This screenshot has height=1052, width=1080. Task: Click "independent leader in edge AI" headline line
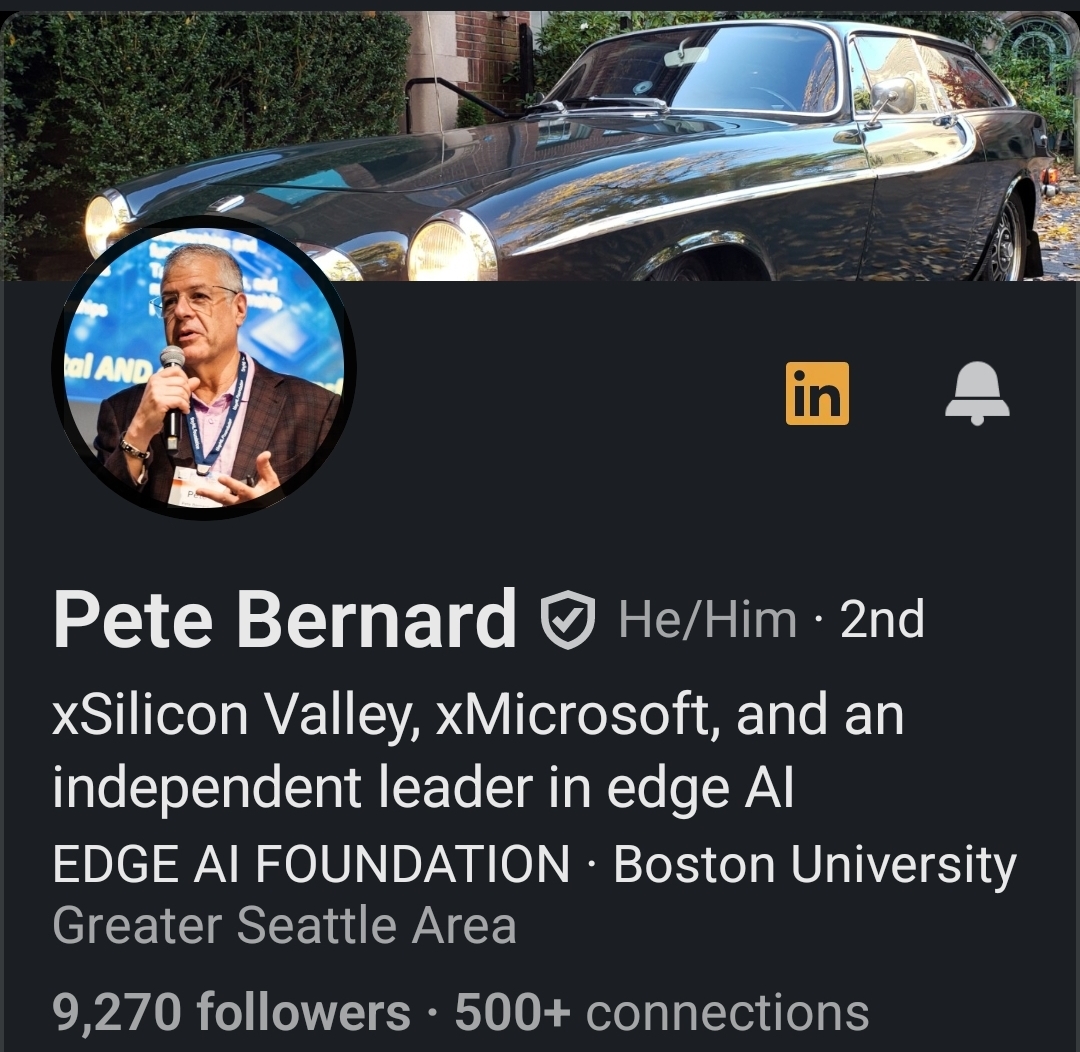[x=422, y=789]
